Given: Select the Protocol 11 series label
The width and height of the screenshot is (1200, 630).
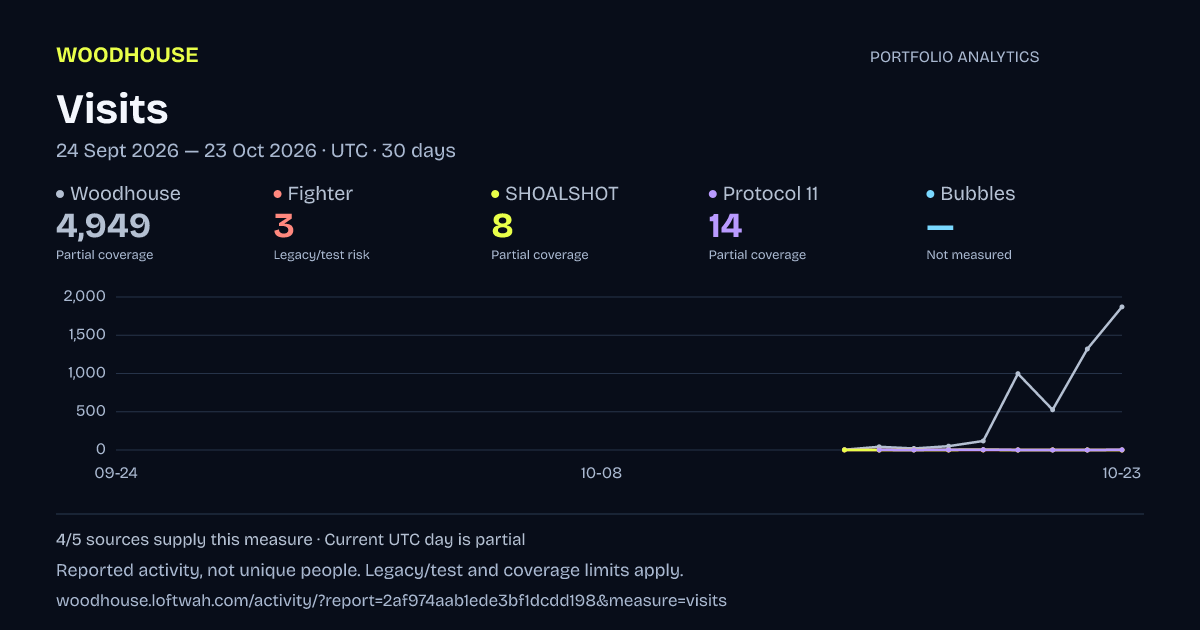Looking at the screenshot, I should 770,194.
